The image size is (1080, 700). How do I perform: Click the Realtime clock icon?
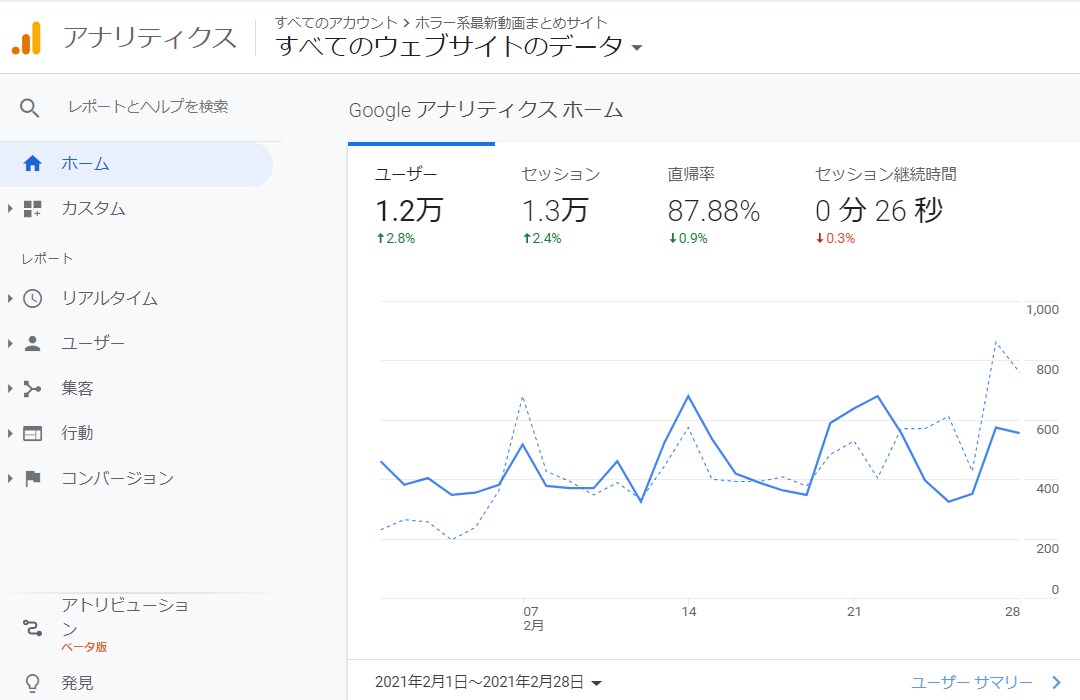coord(32,298)
